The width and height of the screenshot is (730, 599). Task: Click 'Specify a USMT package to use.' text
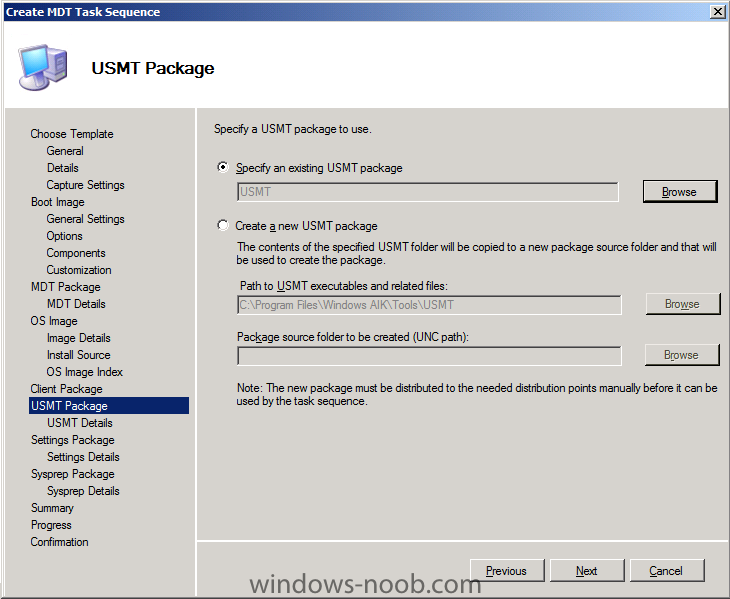click(292, 129)
